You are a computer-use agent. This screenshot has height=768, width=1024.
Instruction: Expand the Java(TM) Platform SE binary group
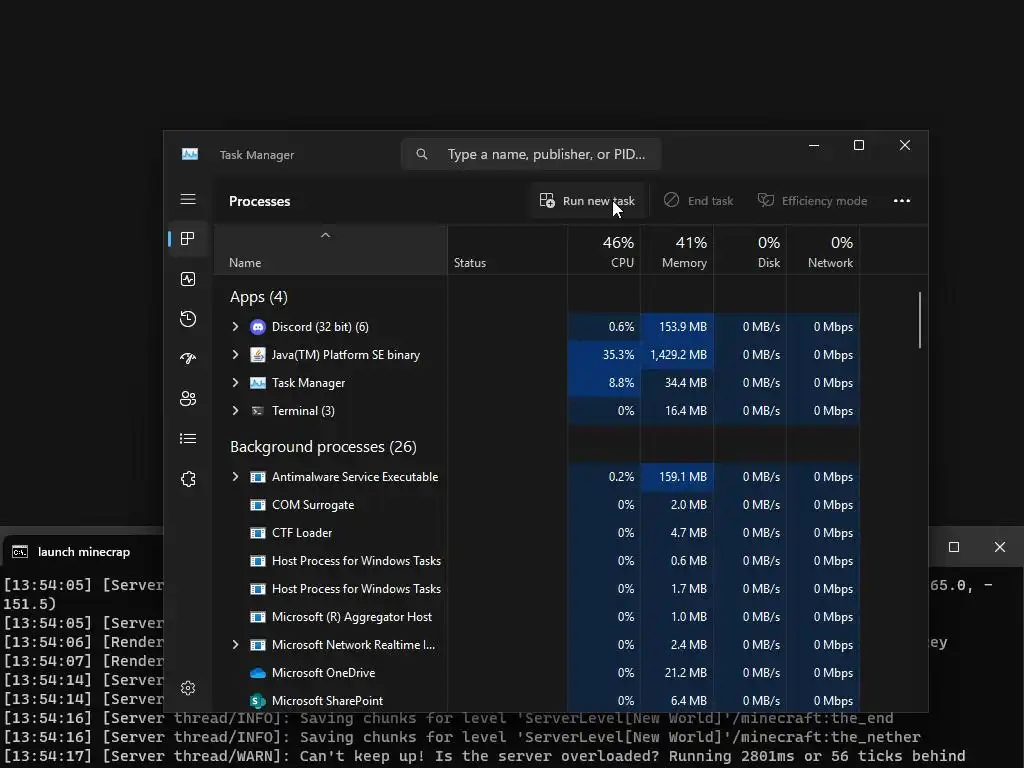tap(235, 355)
